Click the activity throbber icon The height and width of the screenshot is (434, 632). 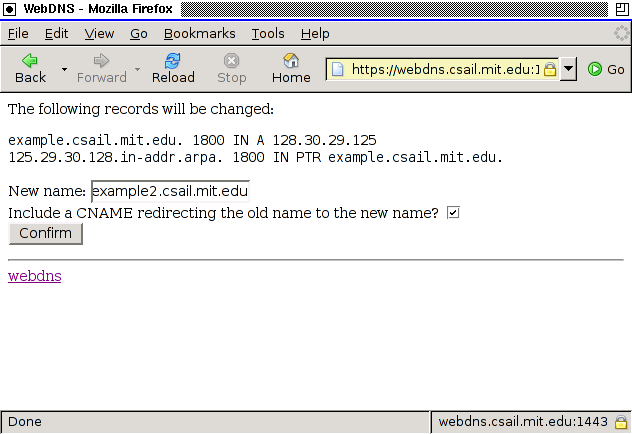point(622,33)
